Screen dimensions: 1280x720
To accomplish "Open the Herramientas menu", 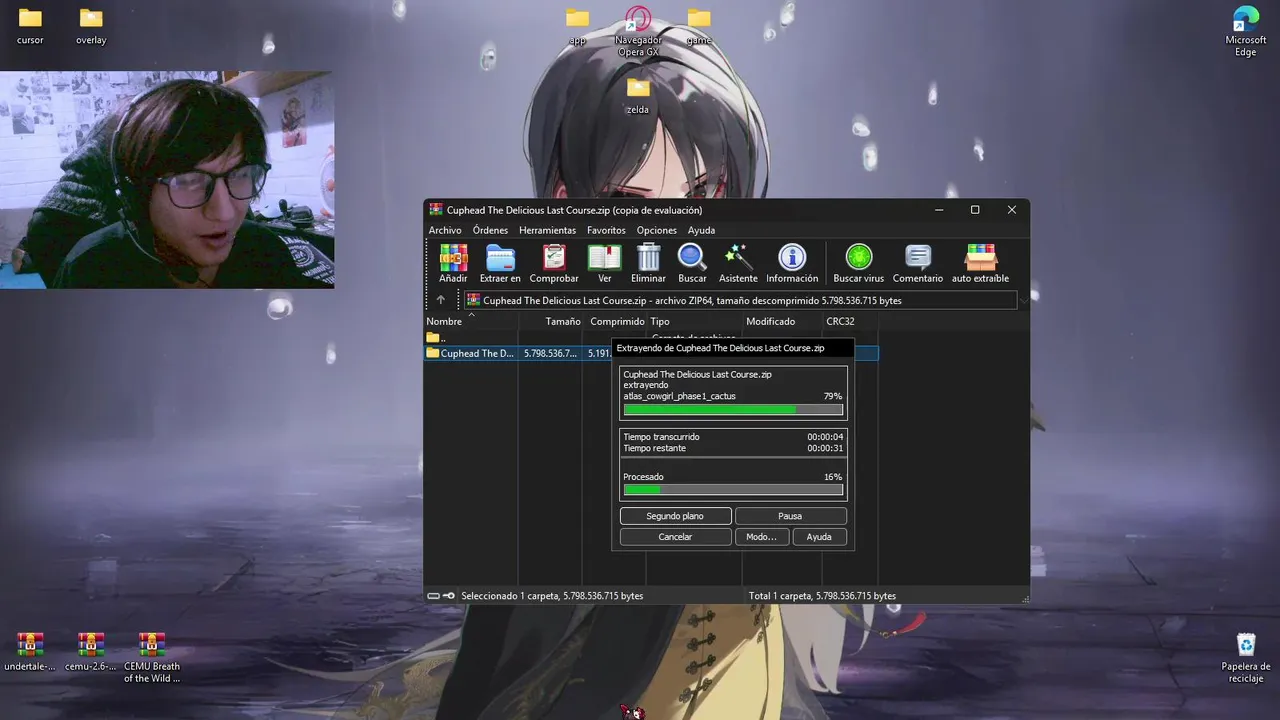I will click(x=547, y=230).
